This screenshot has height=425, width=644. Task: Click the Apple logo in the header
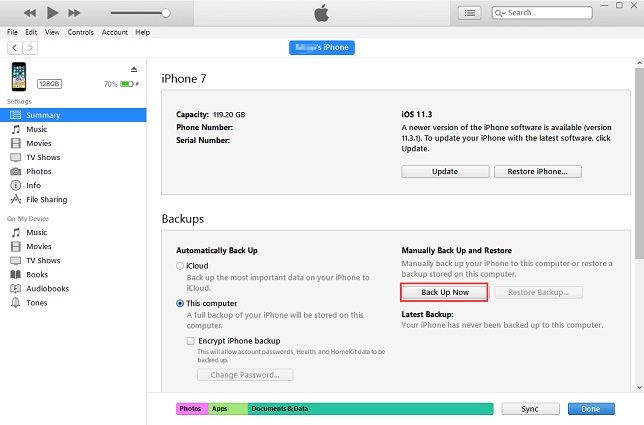pyautogui.click(x=322, y=13)
